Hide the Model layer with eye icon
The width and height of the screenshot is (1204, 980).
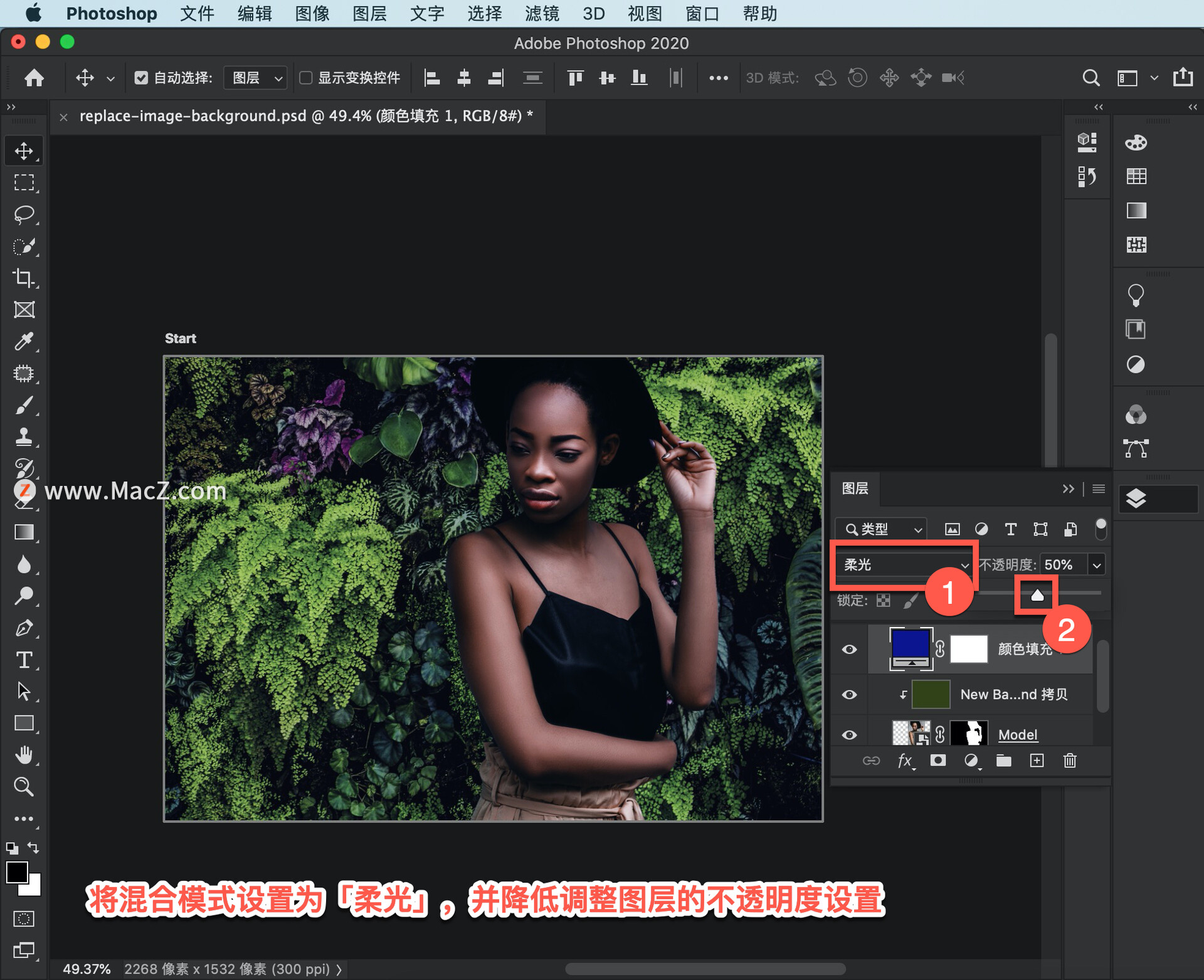[x=849, y=735]
